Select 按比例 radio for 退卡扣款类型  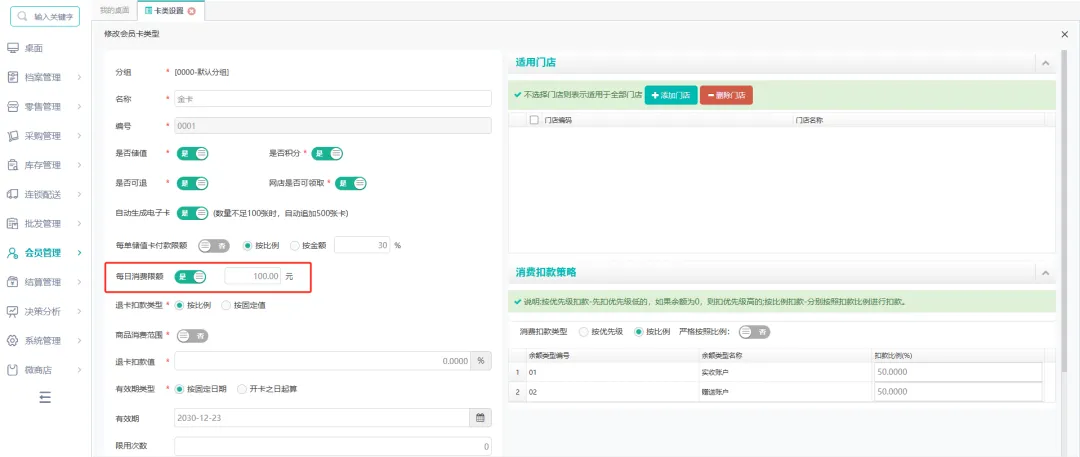[180, 305]
